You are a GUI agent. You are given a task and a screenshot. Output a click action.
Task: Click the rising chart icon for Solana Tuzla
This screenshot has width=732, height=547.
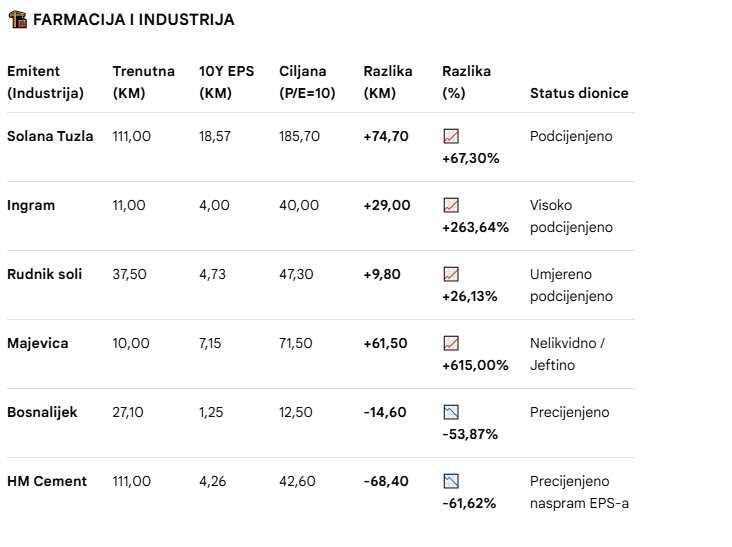(x=451, y=136)
